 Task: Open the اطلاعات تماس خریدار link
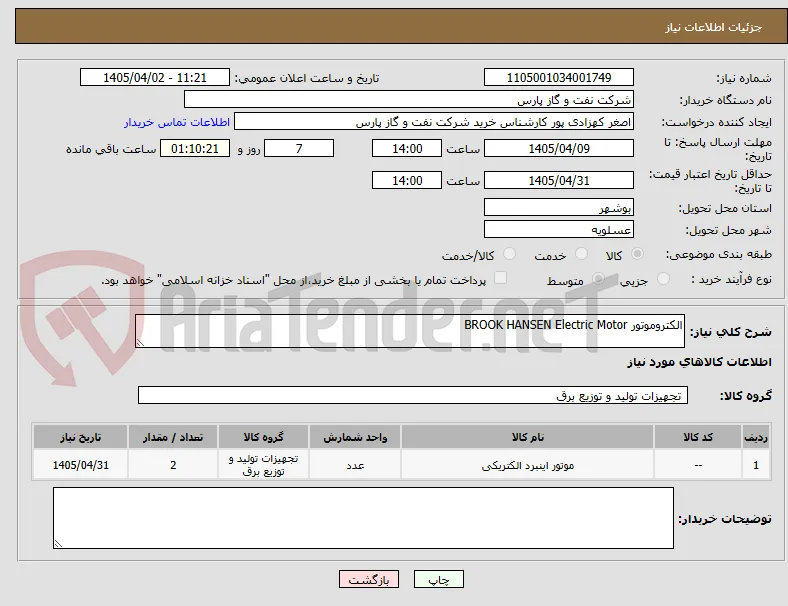pos(177,122)
